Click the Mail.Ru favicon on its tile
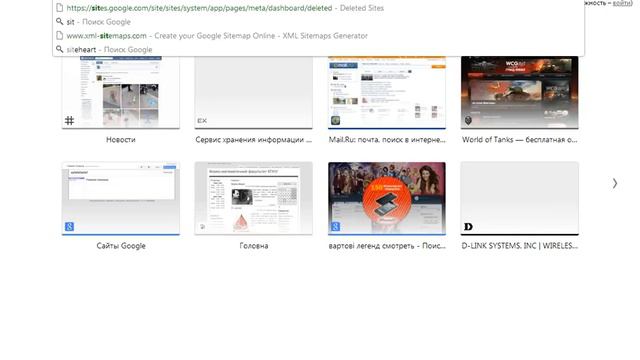The width and height of the screenshot is (640, 360). click(x=335, y=120)
